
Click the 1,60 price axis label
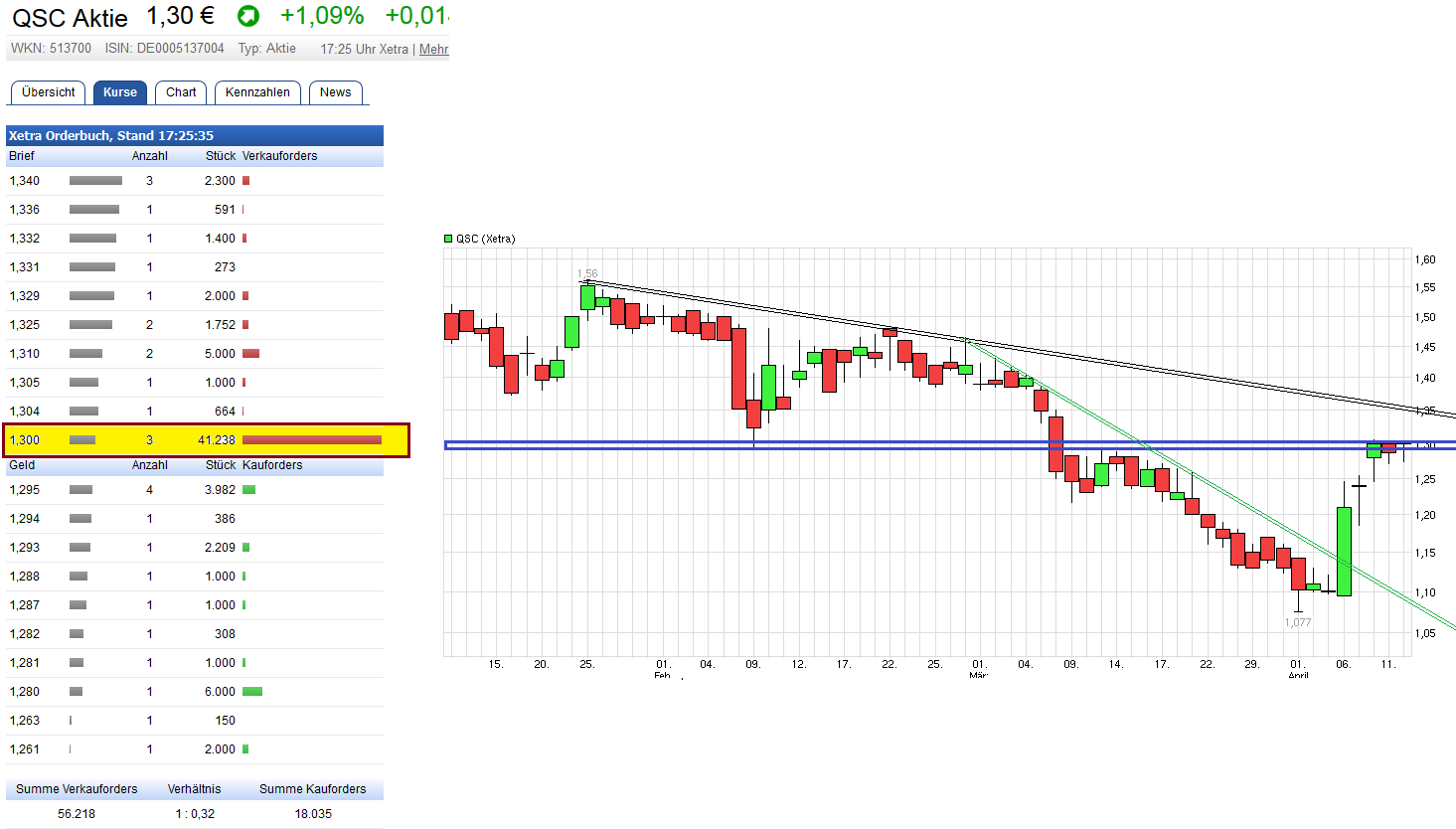tap(1425, 259)
